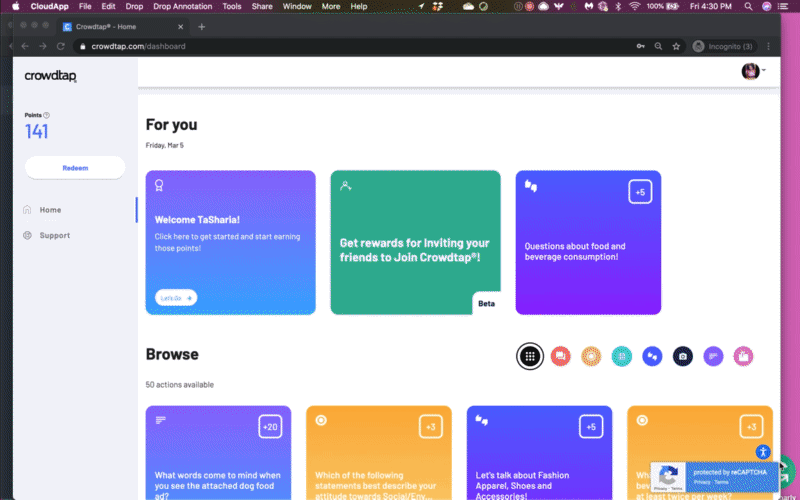
Task: Open the Social/Env attitude statements card
Action: pos(379,453)
